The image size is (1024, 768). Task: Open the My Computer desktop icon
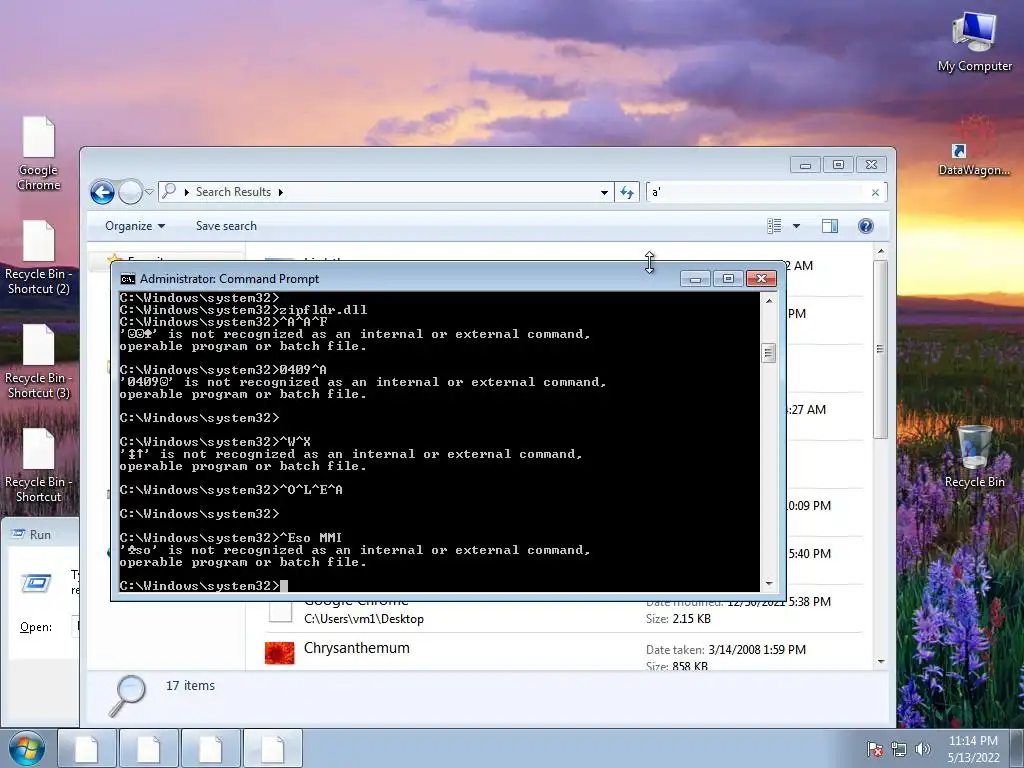974,42
